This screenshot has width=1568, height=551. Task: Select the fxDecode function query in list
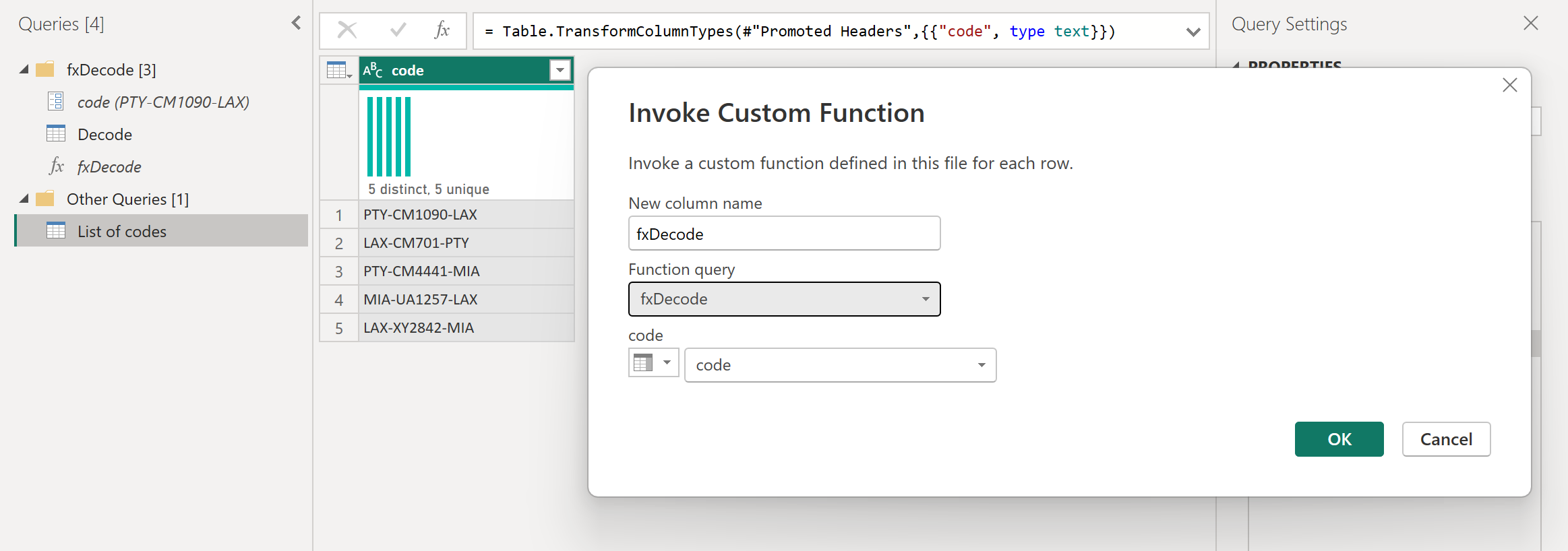109,166
